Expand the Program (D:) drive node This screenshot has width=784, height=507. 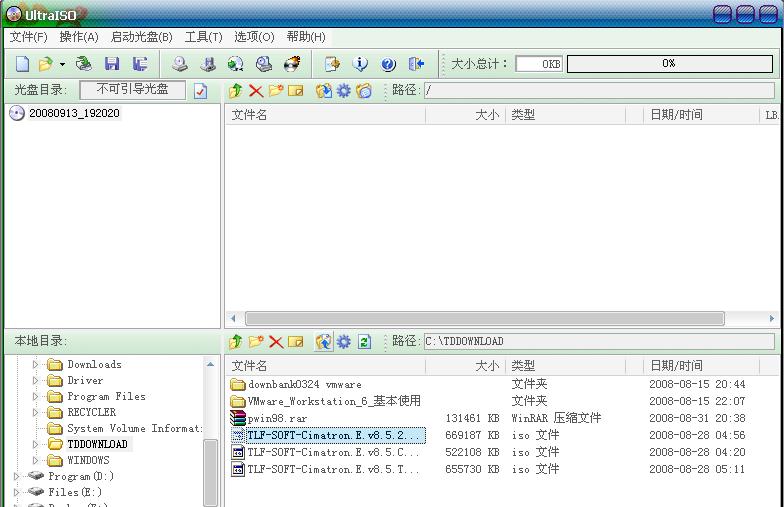tap(16, 476)
